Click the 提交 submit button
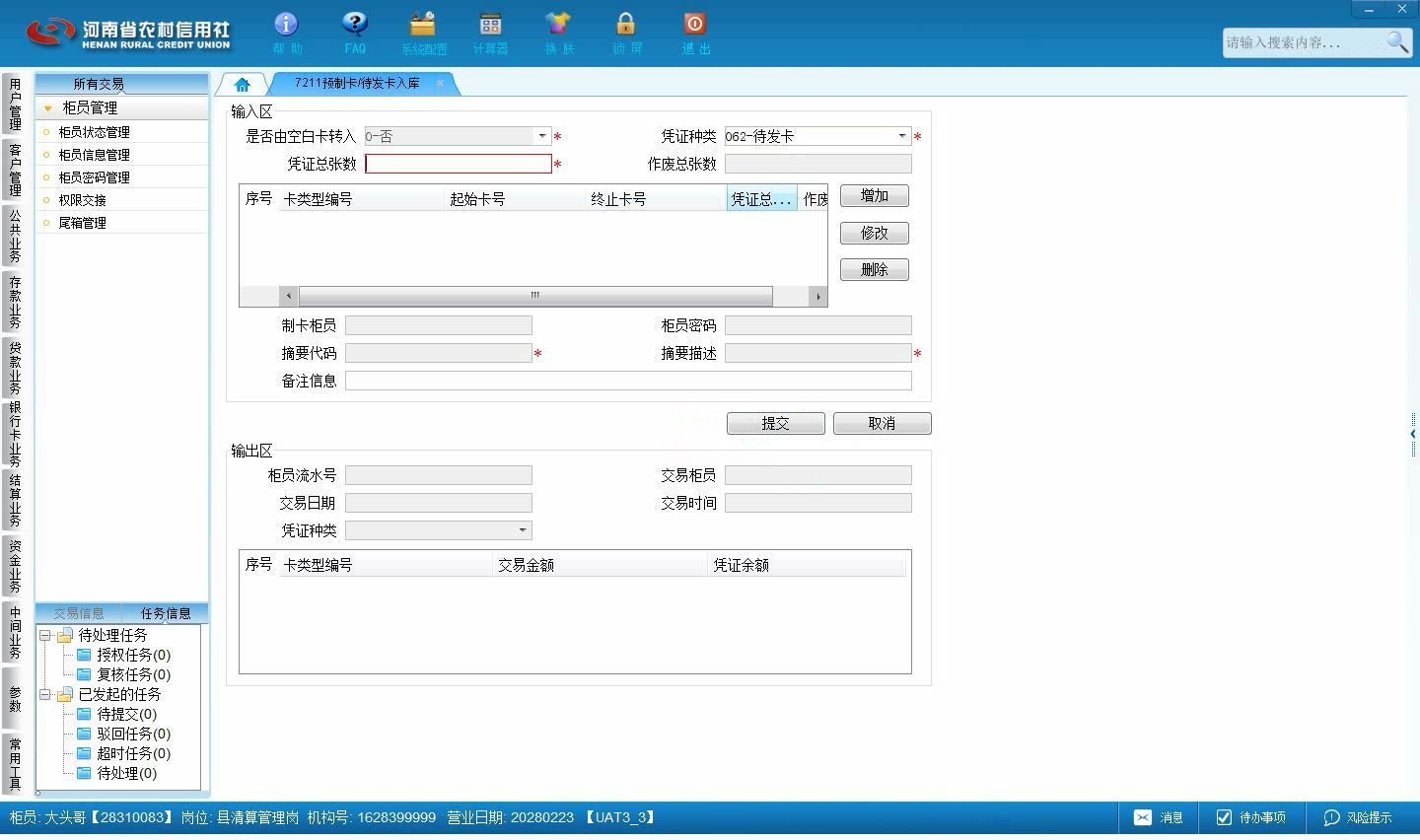Image resolution: width=1420 pixels, height=840 pixels. (776, 423)
